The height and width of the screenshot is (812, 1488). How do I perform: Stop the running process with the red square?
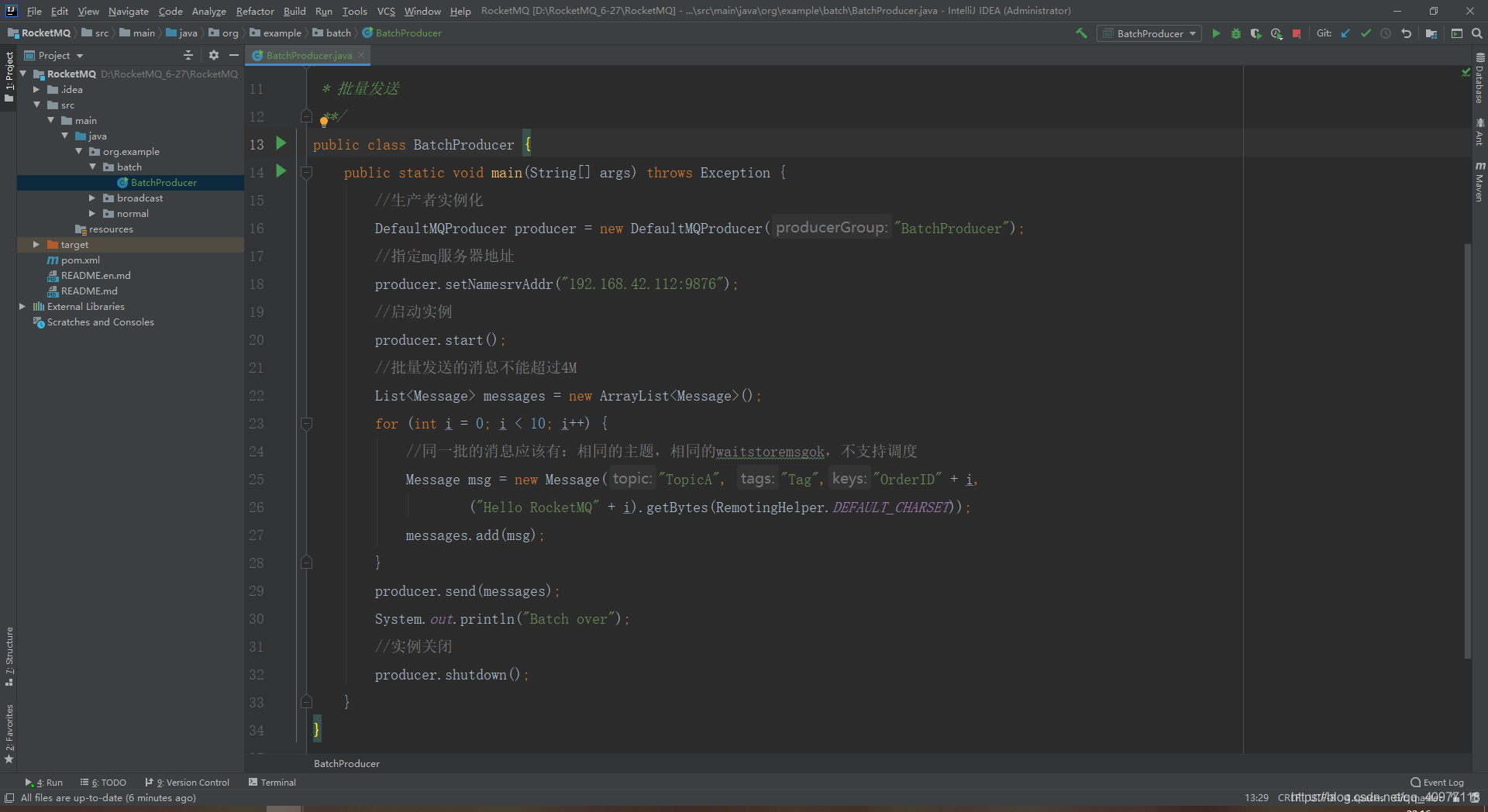click(1297, 33)
